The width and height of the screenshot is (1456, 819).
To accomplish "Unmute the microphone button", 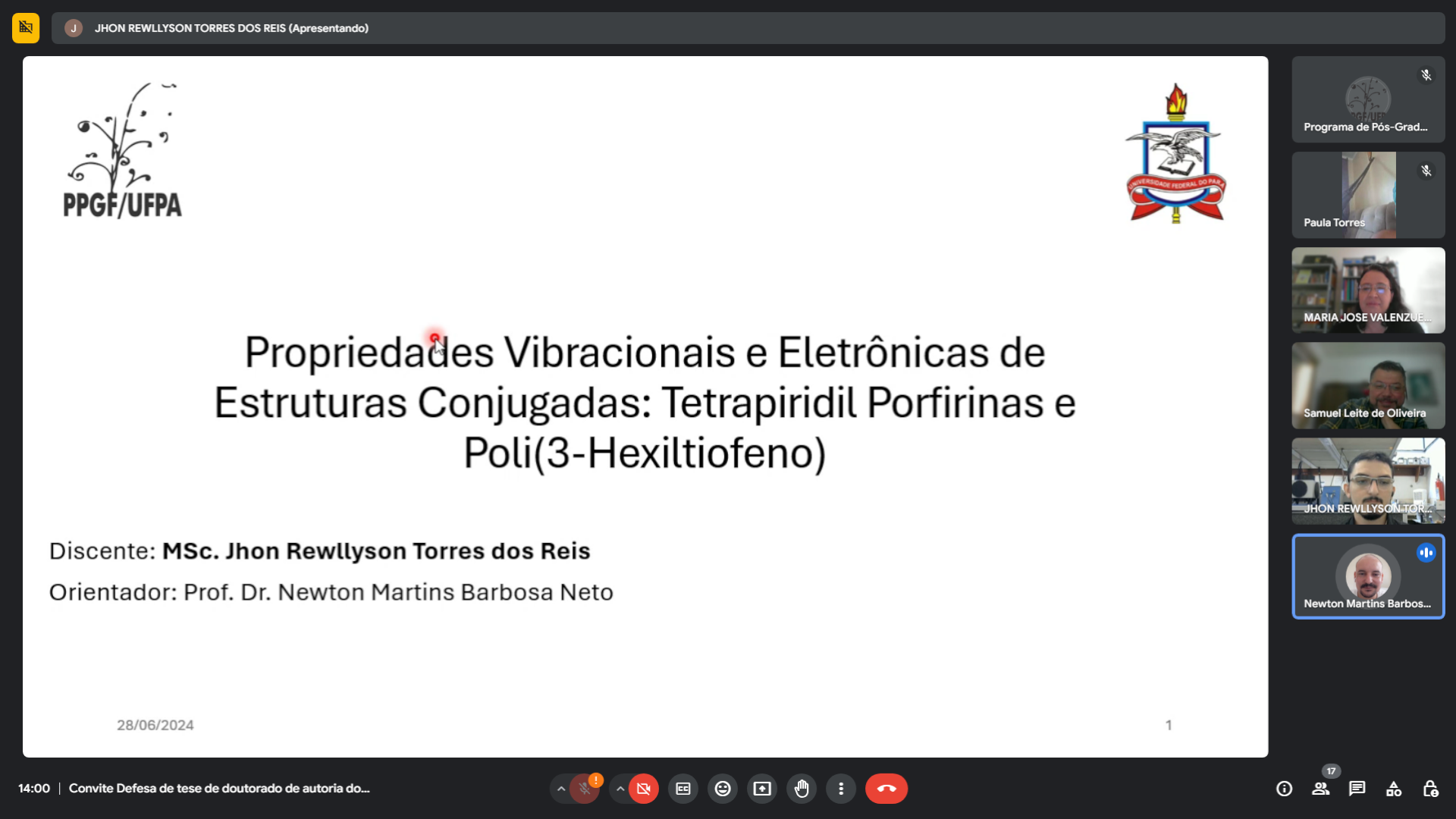I will click(x=585, y=789).
